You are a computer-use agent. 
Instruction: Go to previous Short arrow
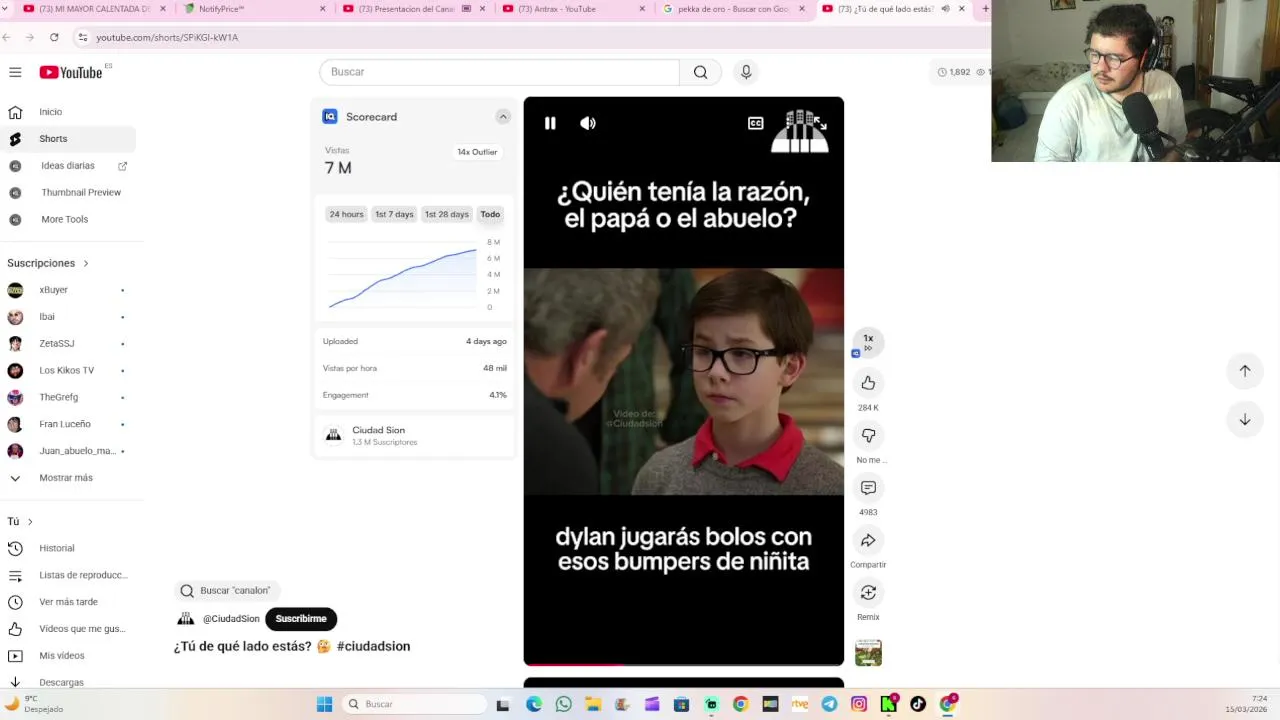[1245, 371]
